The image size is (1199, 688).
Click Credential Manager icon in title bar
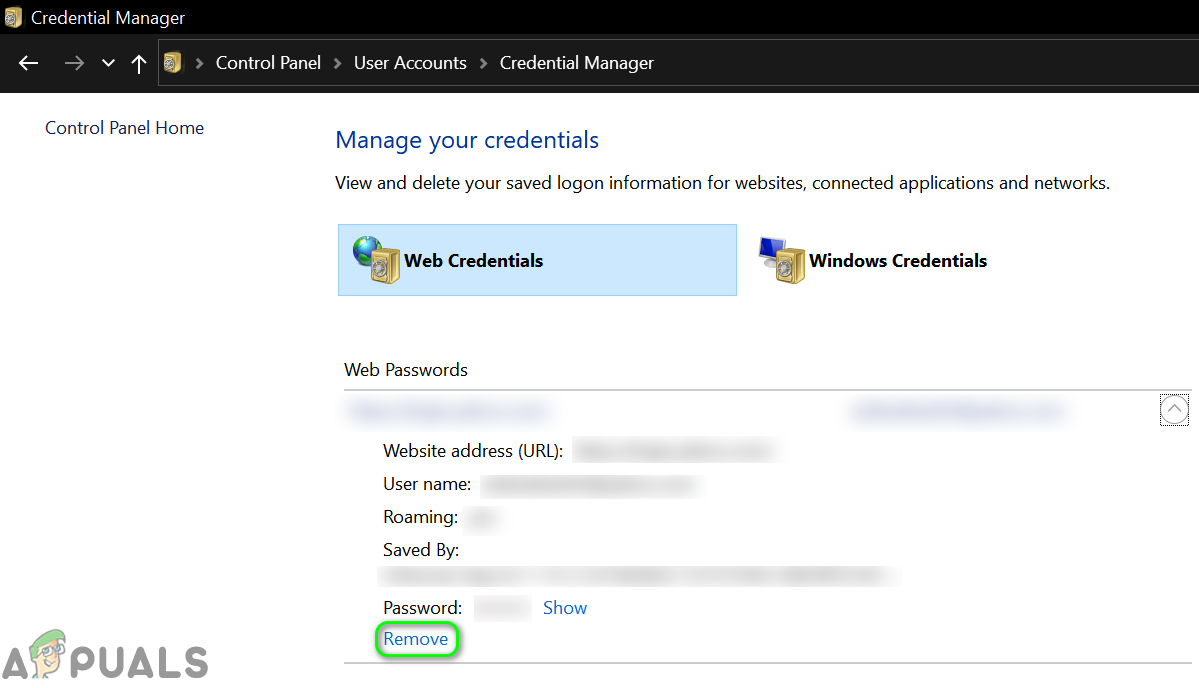13,17
